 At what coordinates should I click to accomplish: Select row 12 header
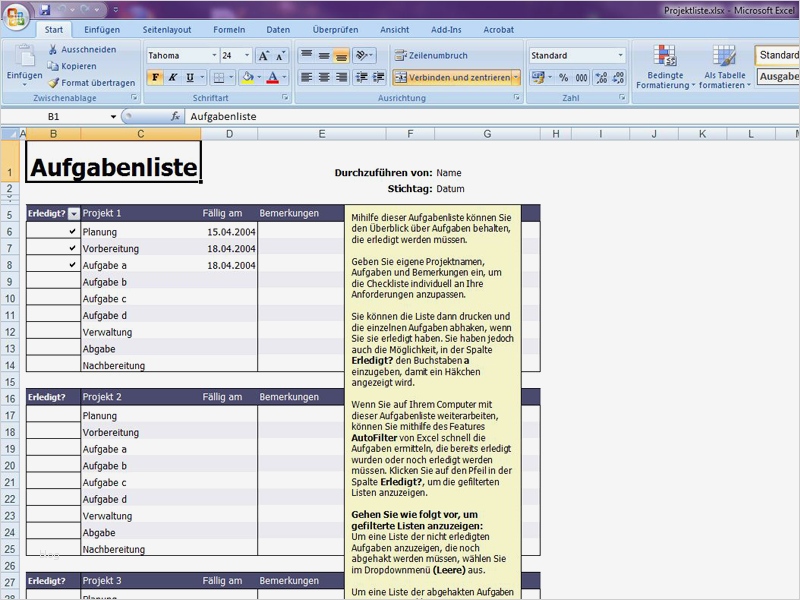click(10, 332)
